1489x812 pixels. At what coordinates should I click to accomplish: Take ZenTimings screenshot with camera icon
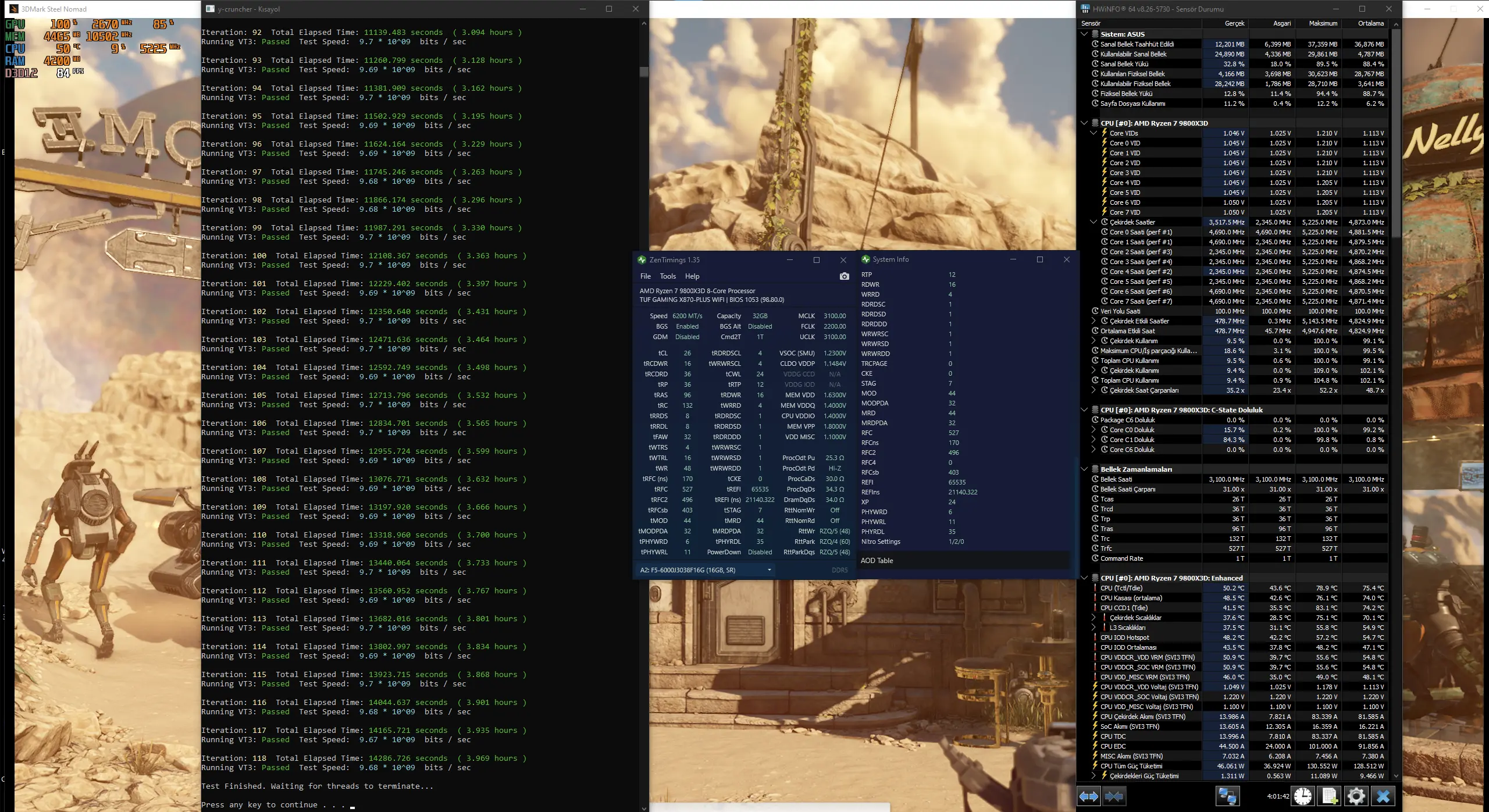(x=844, y=276)
